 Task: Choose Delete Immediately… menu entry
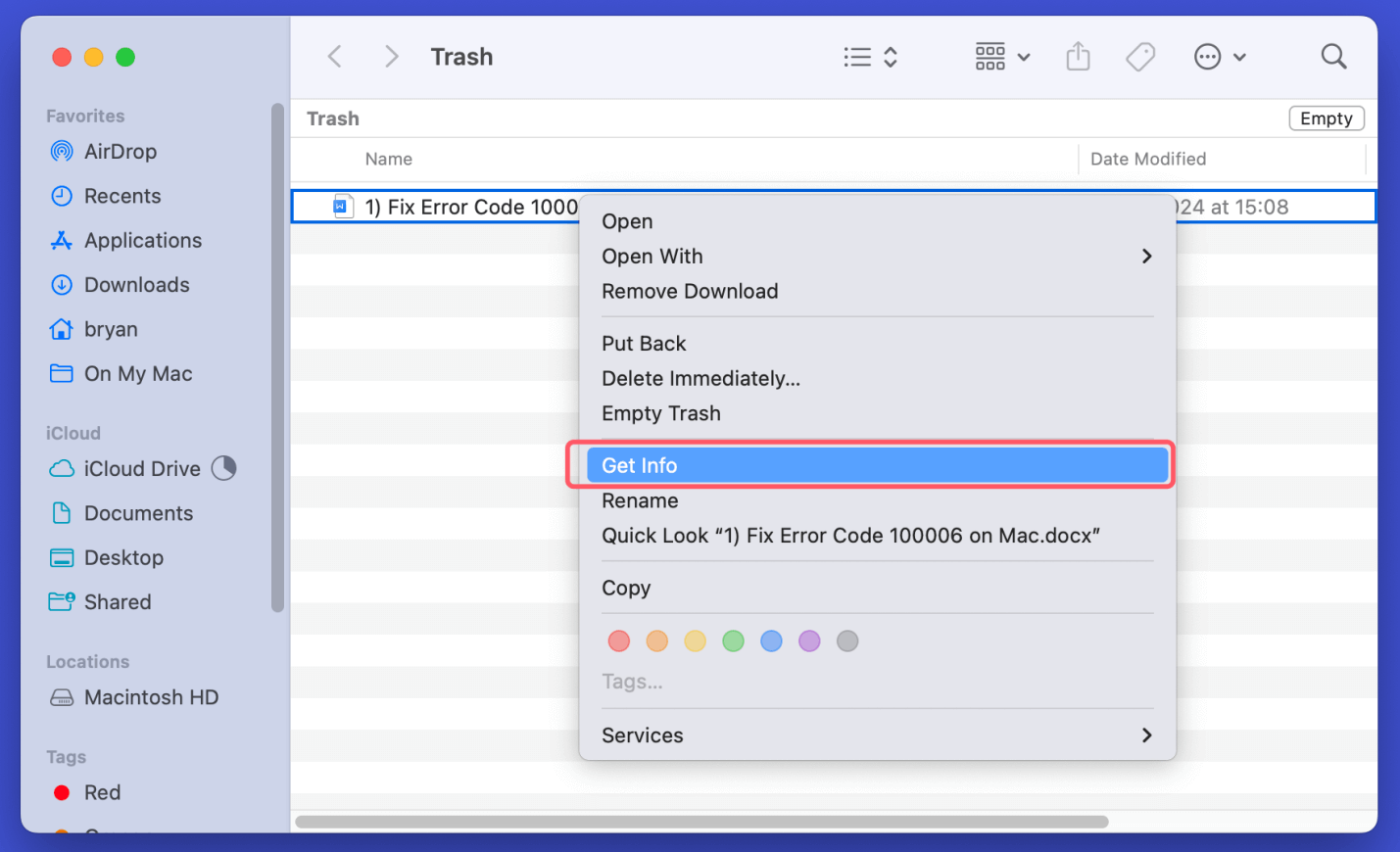click(x=700, y=379)
